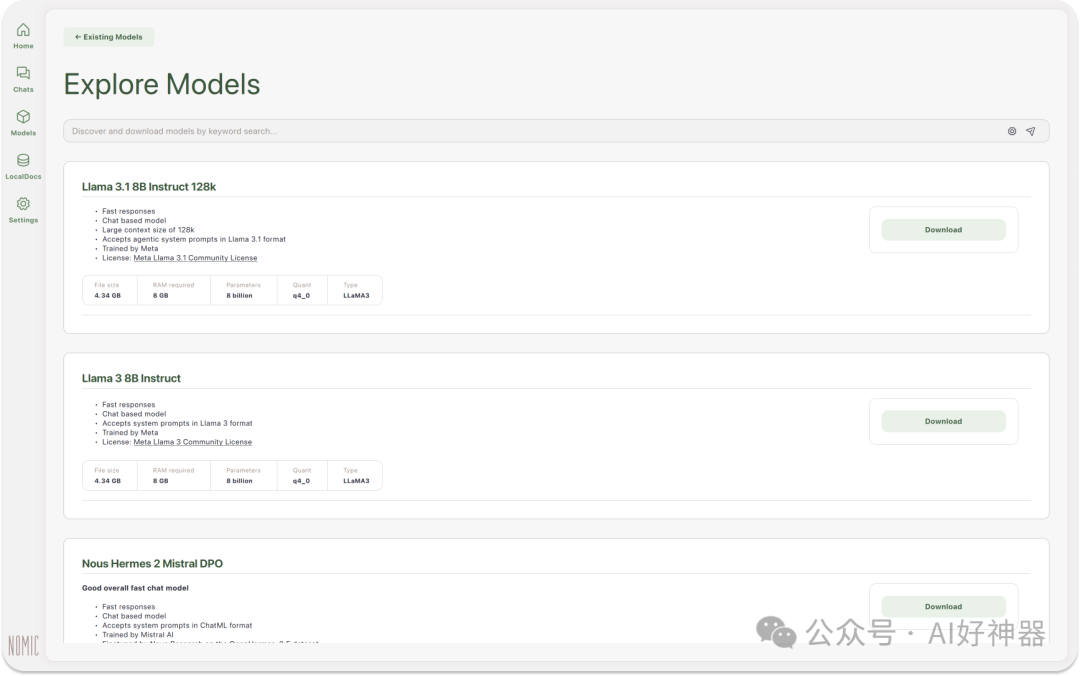Click the Explore Models heading
The height and width of the screenshot is (676, 1080).
pos(162,84)
